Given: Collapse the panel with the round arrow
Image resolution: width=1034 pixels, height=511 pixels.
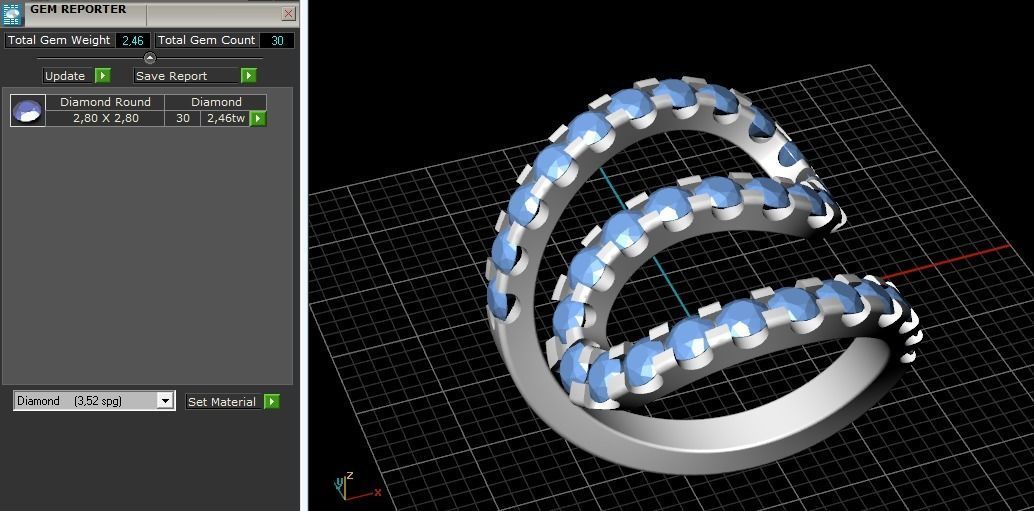Looking at the screenshot, I should 150,58.
